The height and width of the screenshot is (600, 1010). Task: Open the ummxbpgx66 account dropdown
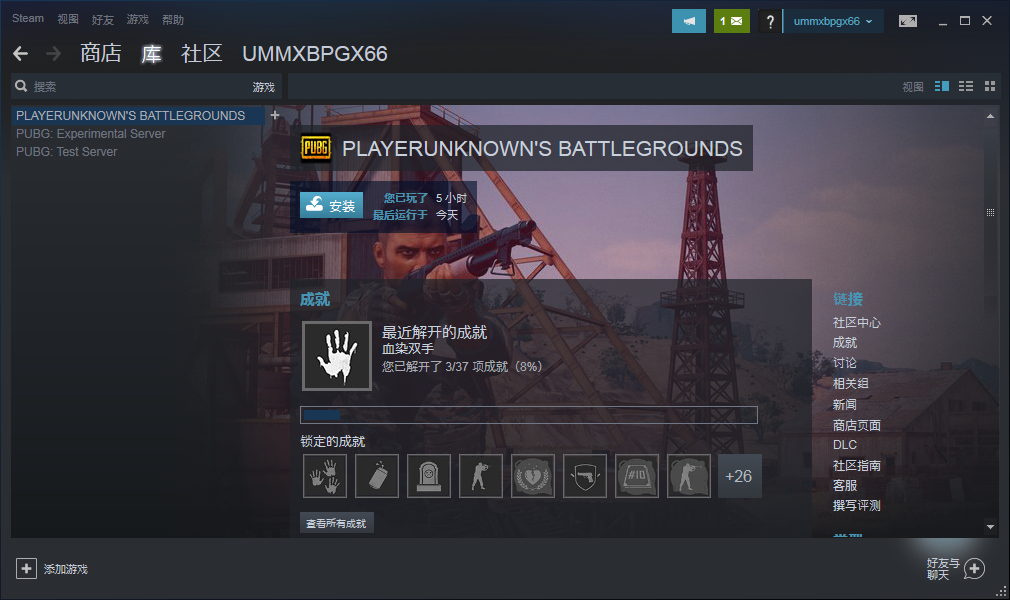(832, 21)
